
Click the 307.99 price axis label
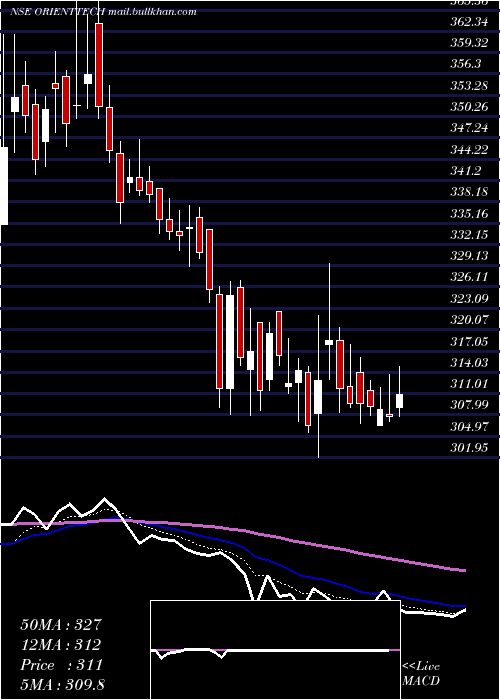[469, 405]
